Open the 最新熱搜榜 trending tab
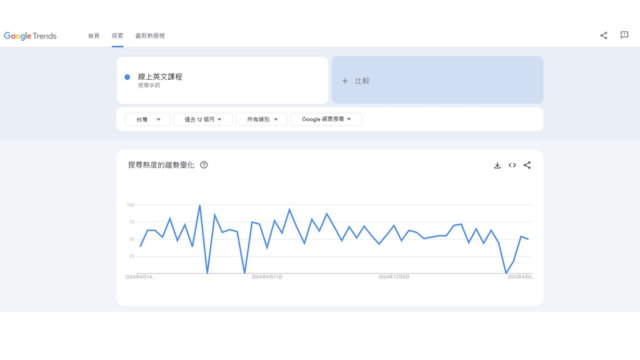 click(150, 36)
